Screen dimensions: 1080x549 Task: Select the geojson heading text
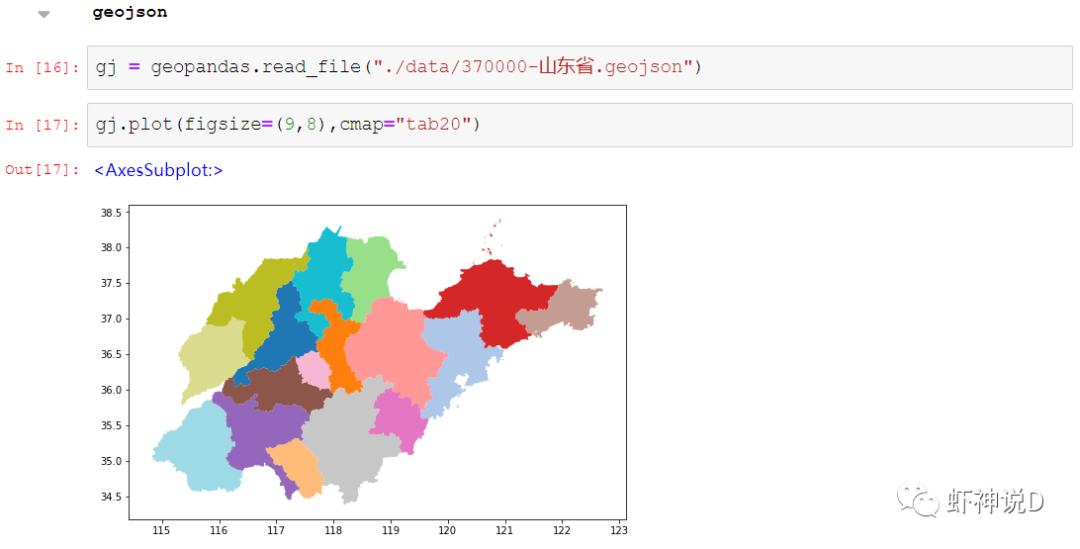129,12
